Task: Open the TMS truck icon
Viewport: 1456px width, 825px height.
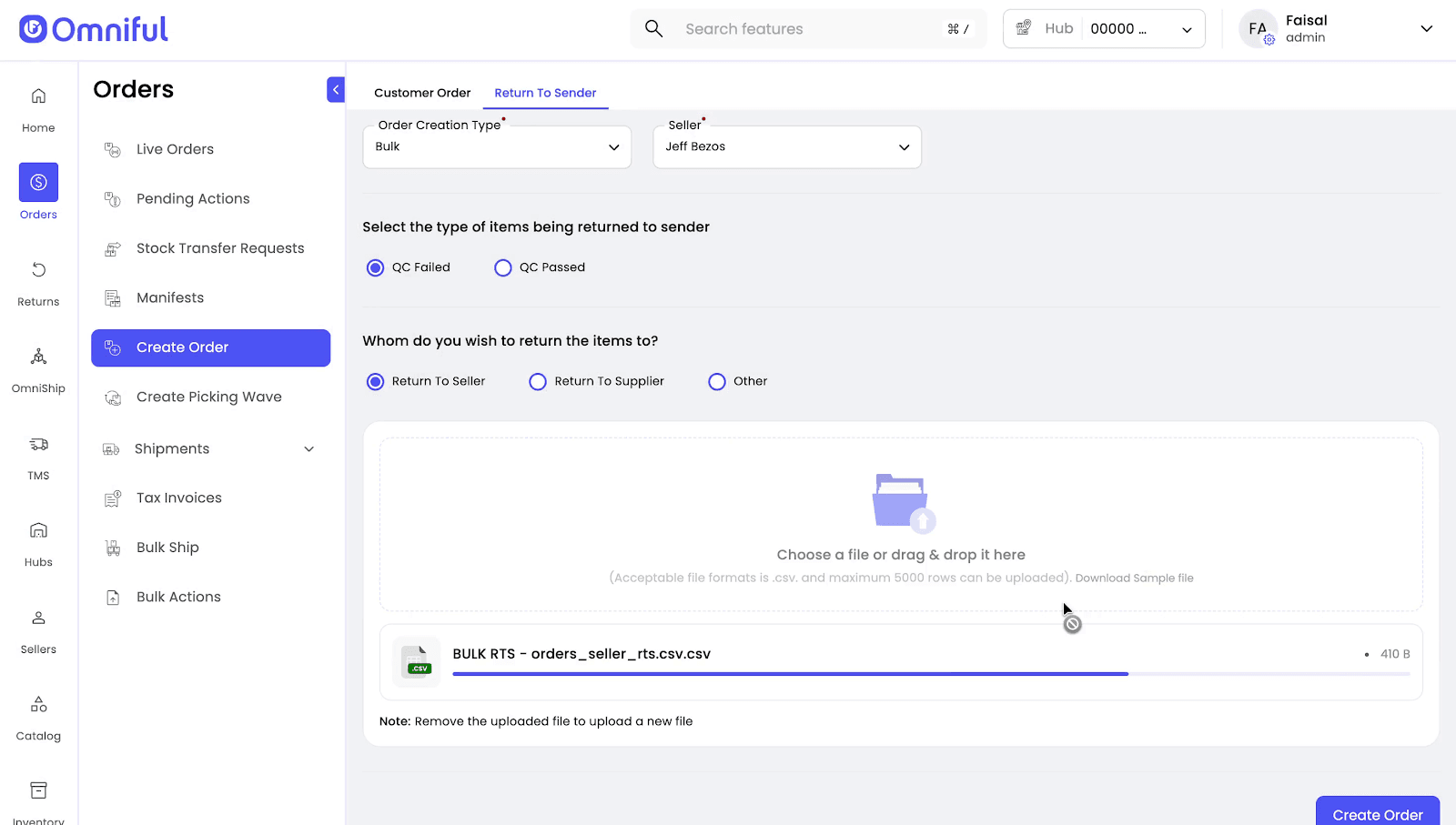Action: [38, 445]
